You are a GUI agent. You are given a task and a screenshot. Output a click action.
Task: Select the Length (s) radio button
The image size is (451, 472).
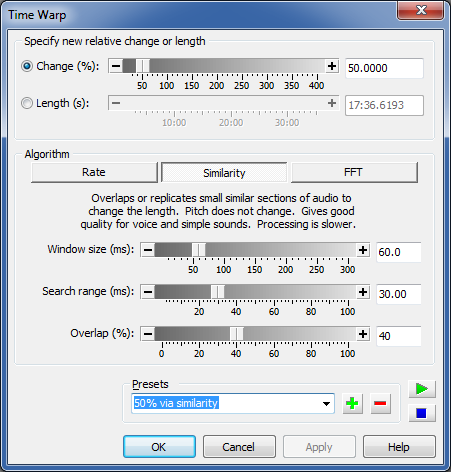point(27,103)
